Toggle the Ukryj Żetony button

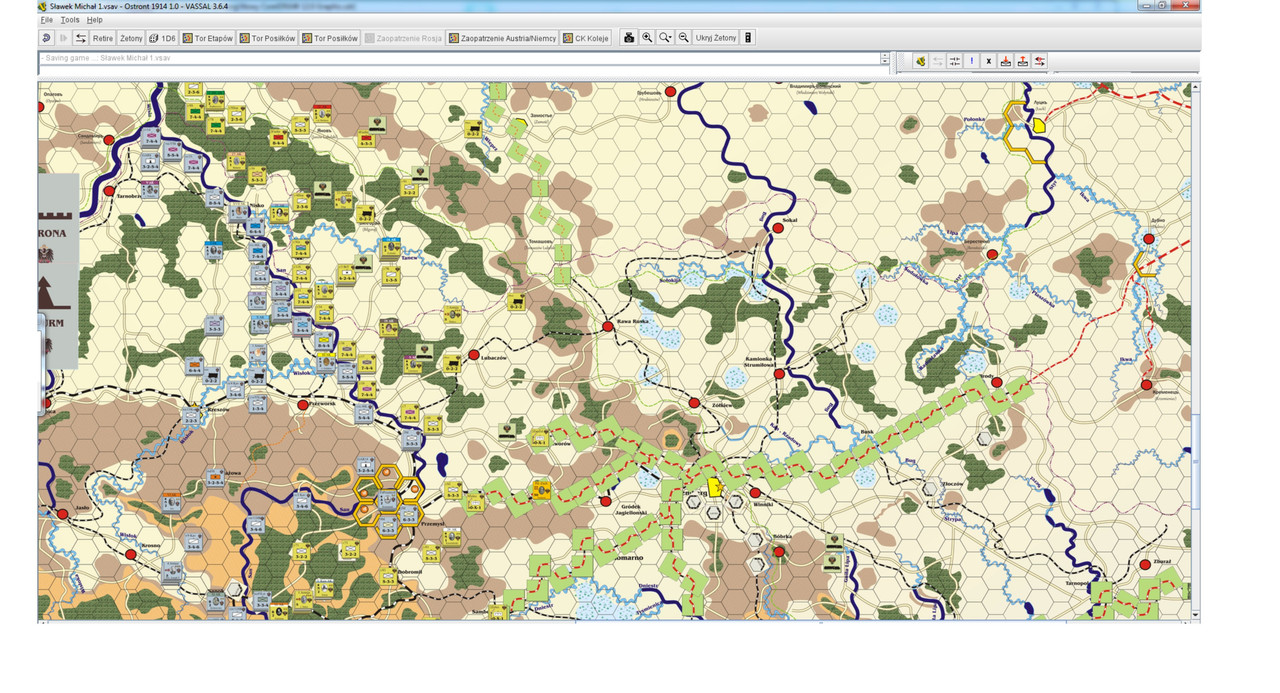pyautogui.click(x=716, y=38)
